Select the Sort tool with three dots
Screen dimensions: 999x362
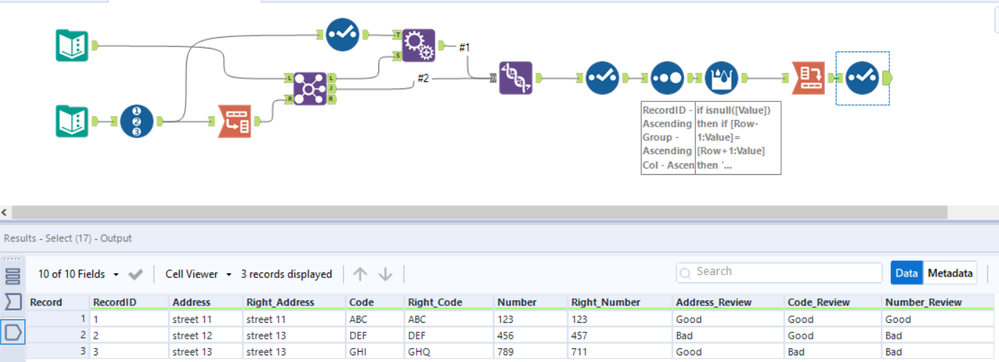point(668,78)
